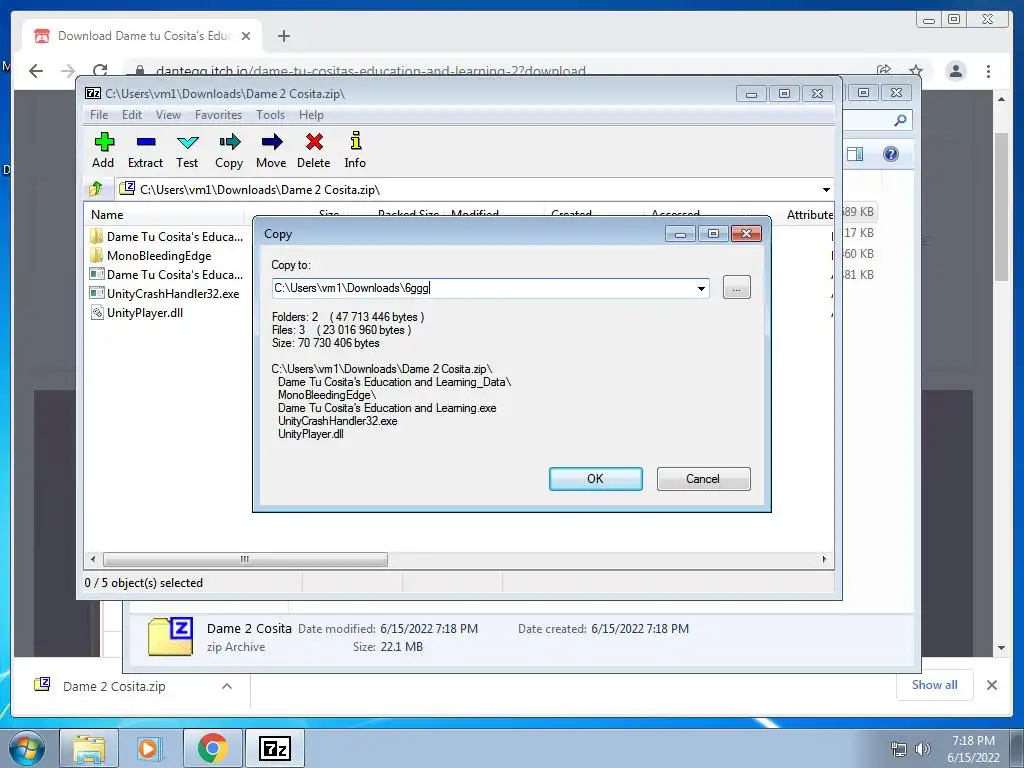
Task: Click the Add toolbar icon in 7-Zip
Action: point(103,150)
